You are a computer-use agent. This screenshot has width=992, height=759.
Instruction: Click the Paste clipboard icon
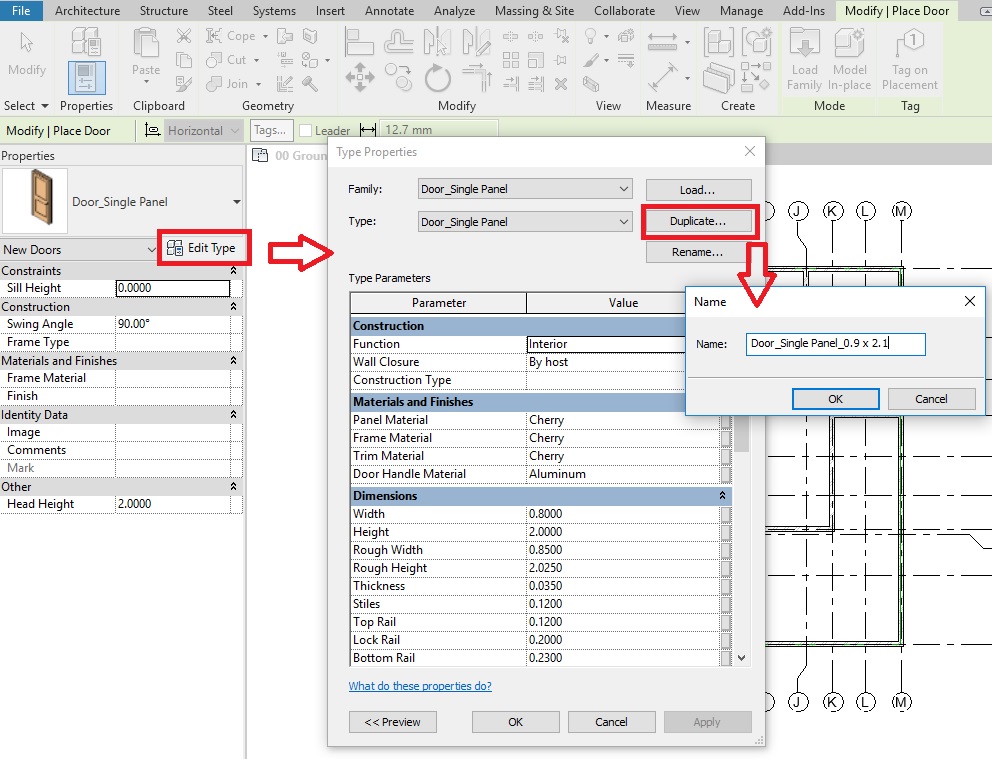(146, 46)
